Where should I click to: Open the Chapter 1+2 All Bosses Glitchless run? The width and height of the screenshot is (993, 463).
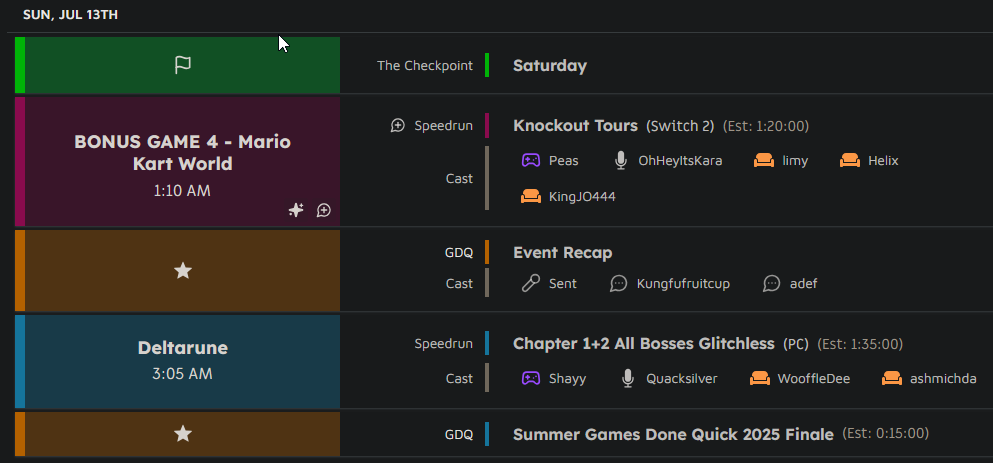tap(643, 343)
